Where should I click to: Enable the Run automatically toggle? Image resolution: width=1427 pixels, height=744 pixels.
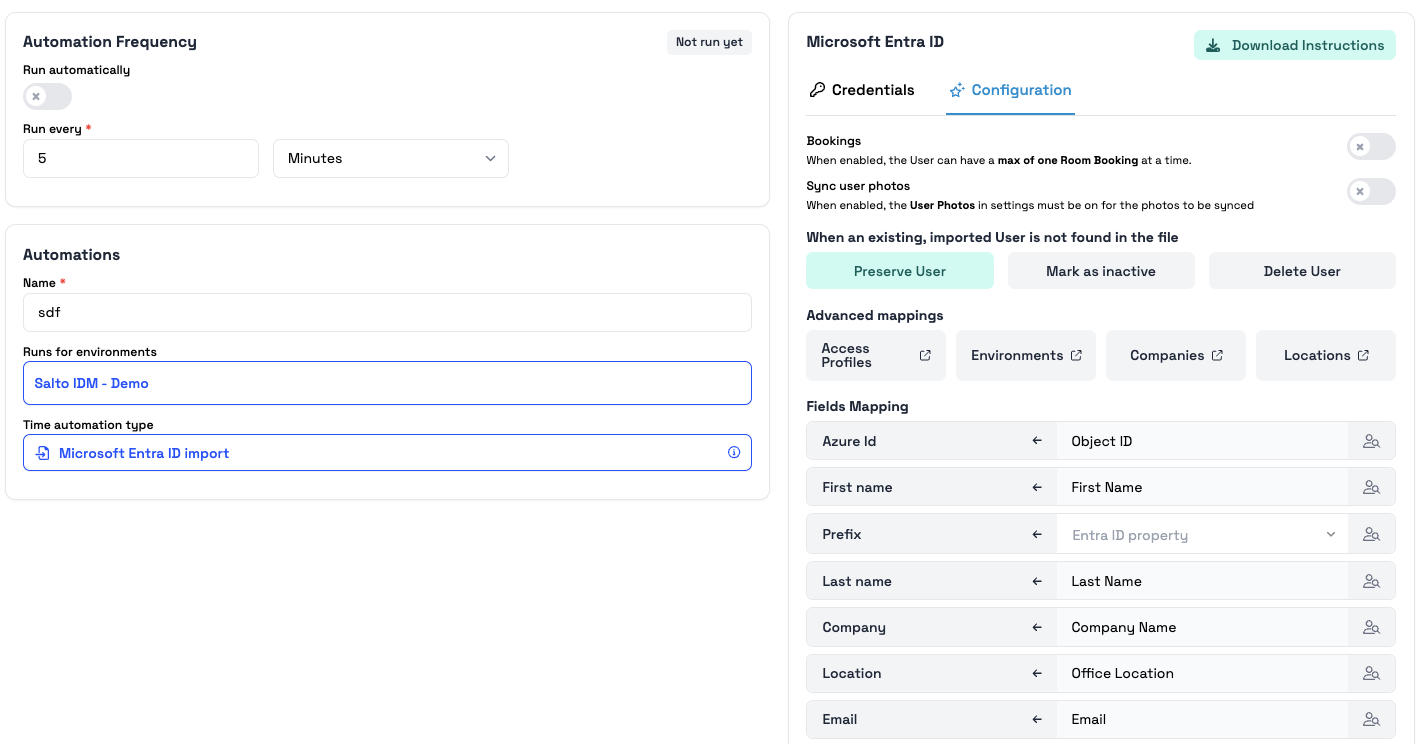[48, 97]
